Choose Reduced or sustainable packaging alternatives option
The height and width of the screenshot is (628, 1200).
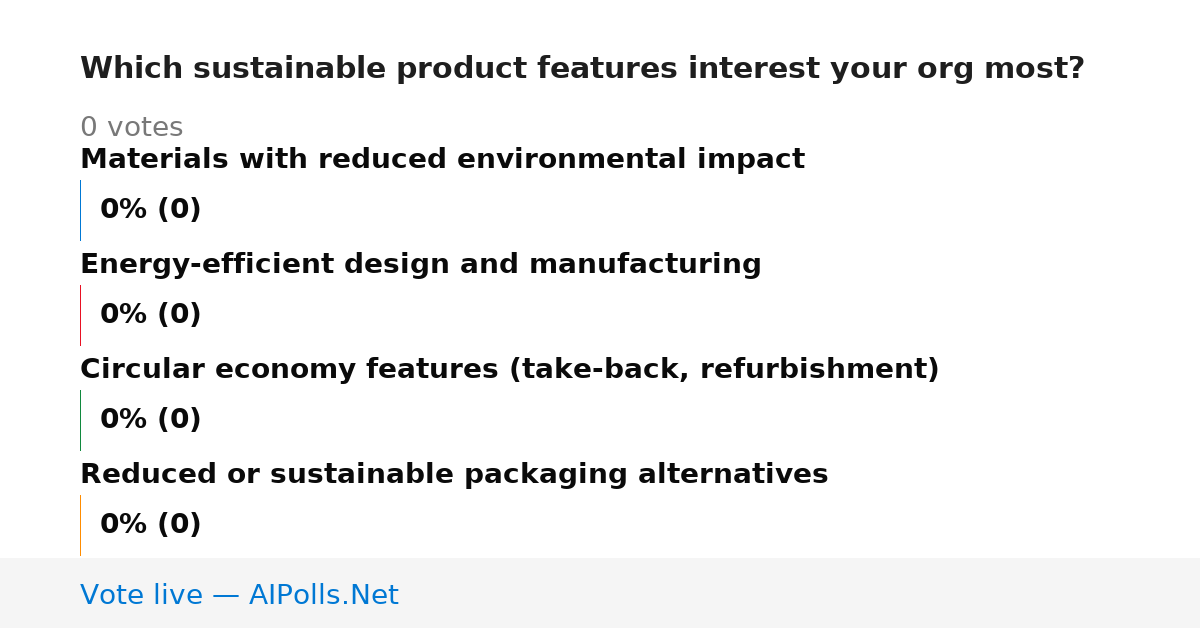tap(454, 474)
